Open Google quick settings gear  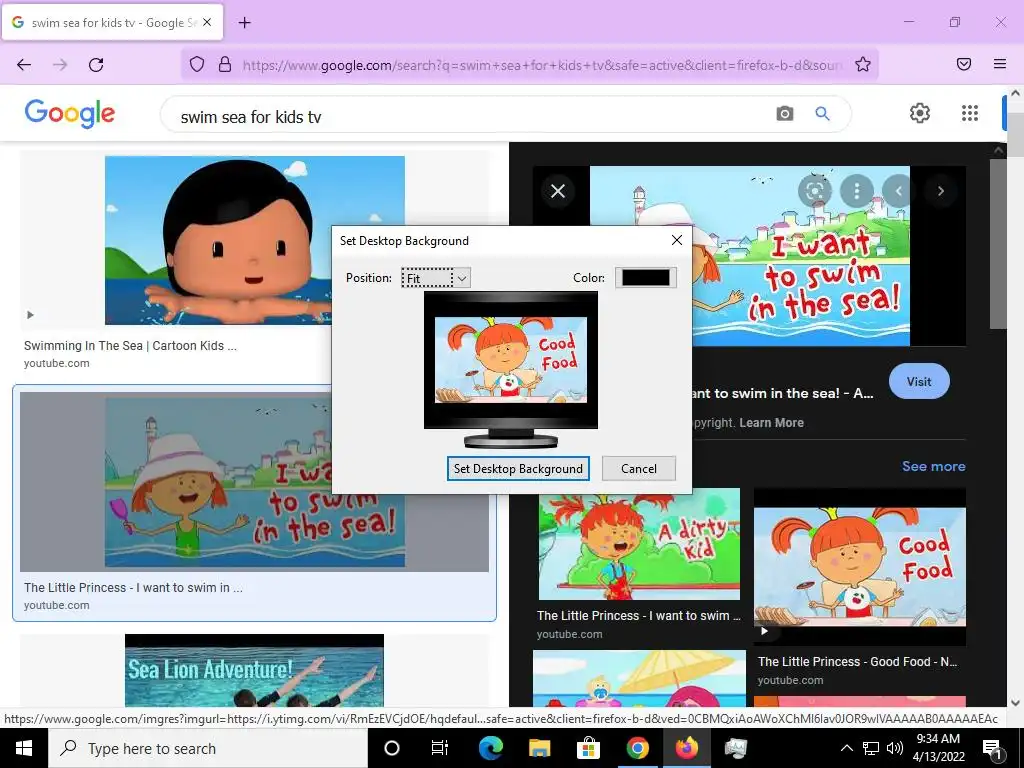point(920,113)
